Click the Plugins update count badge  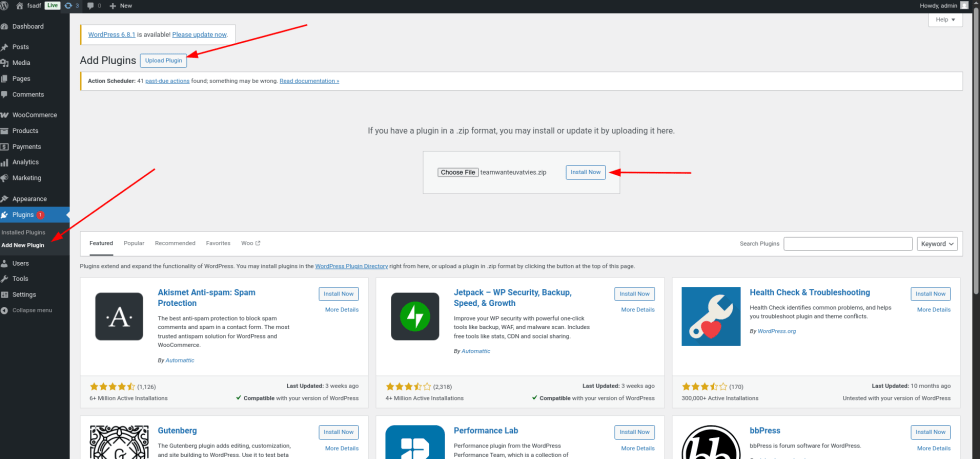coord(40,214)
